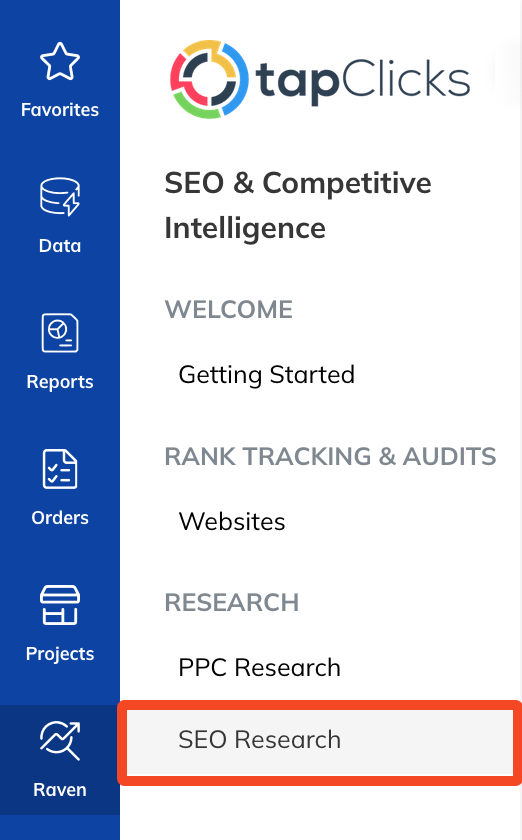
Task: Select the Raven magnifier graph icon
Action: coord(60,740)
